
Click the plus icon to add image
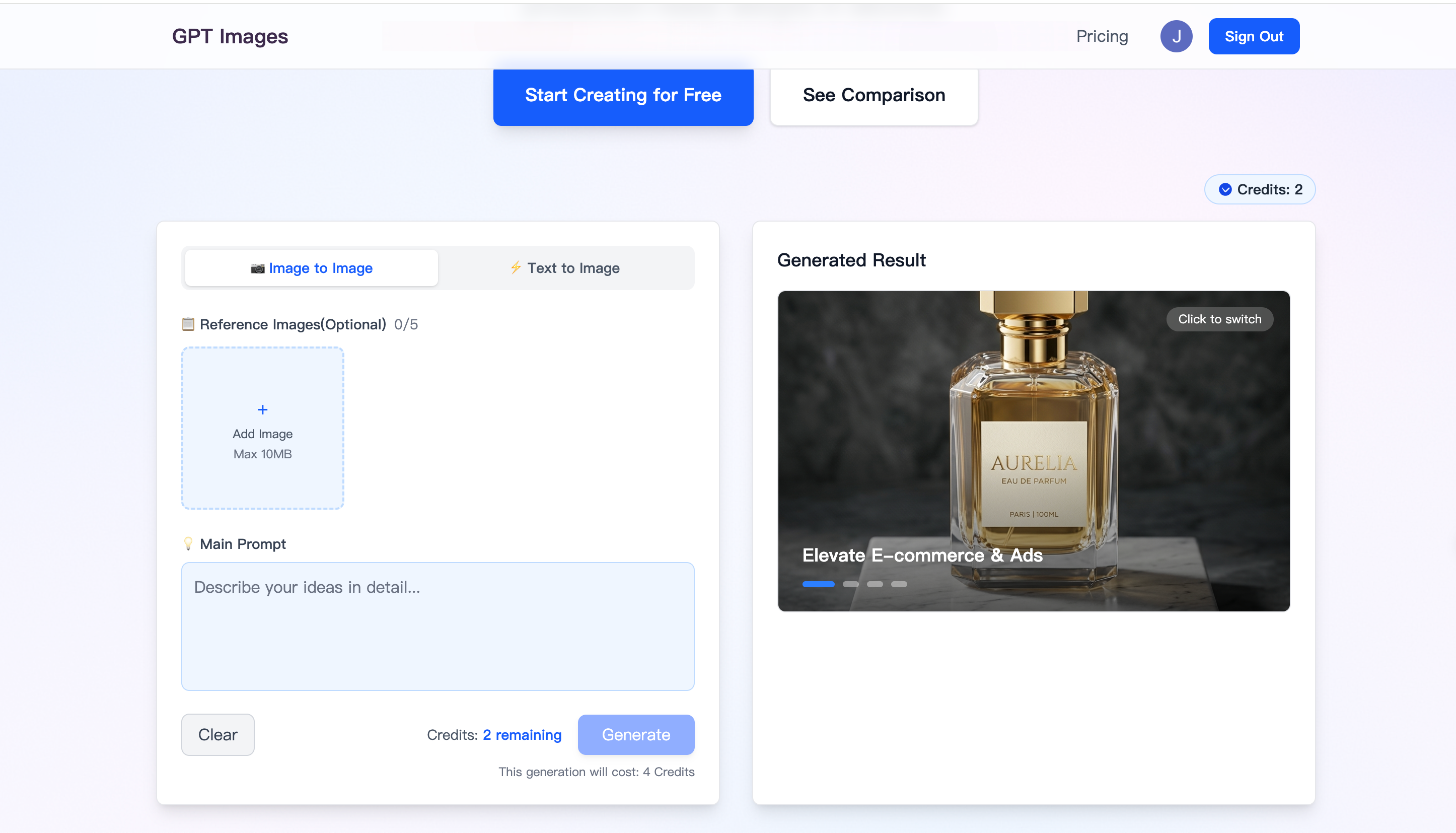click(x=262, y=409)
